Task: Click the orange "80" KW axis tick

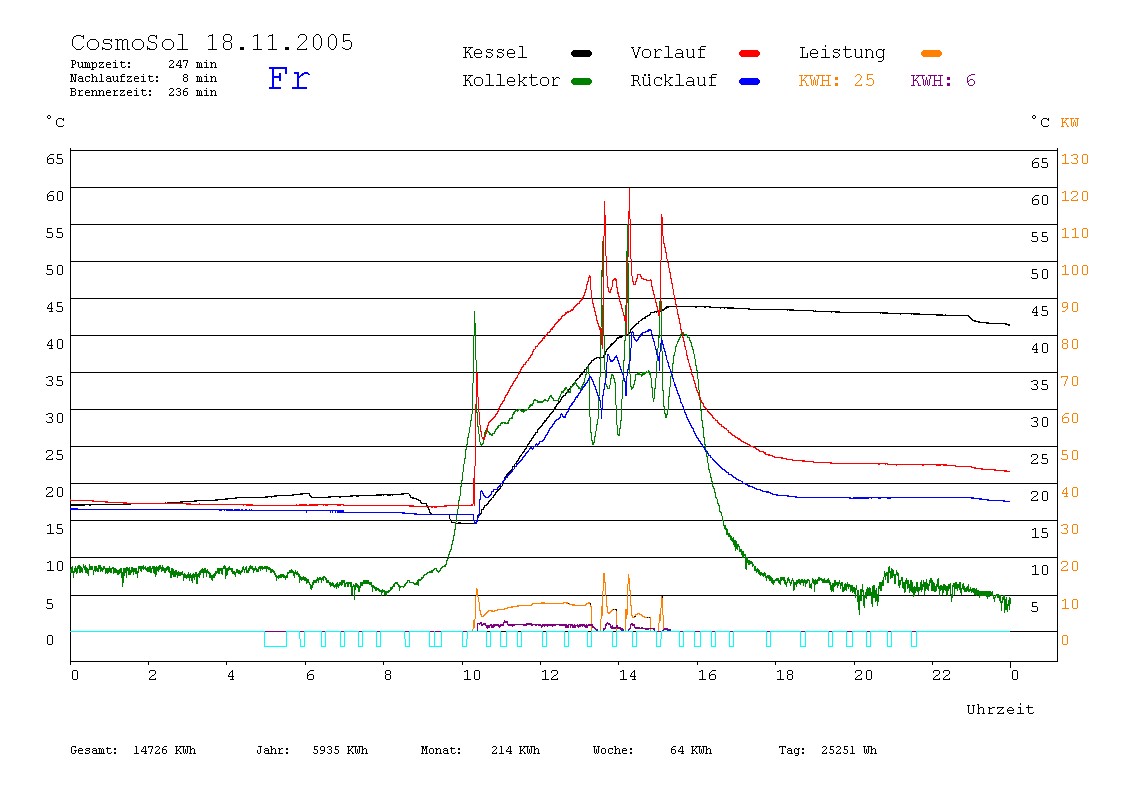Action: click(1070, 344)
